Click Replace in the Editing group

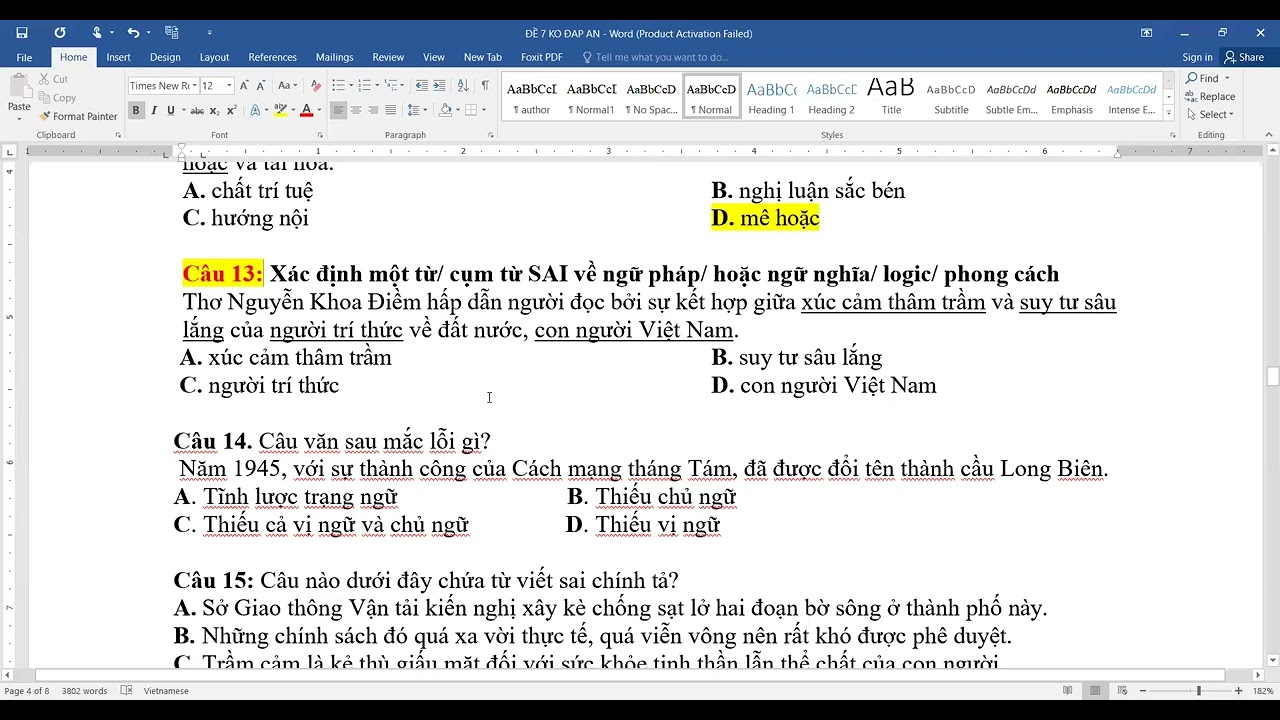click(x=1210, y=97)
